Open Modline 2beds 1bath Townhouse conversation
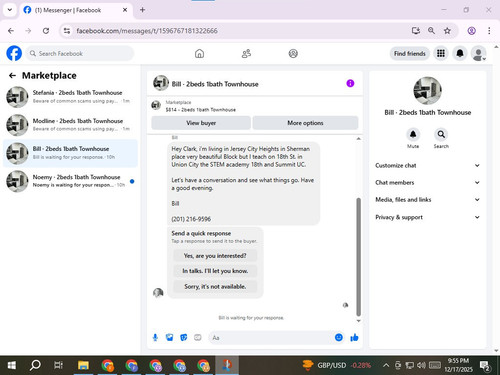 coord(70,125)
